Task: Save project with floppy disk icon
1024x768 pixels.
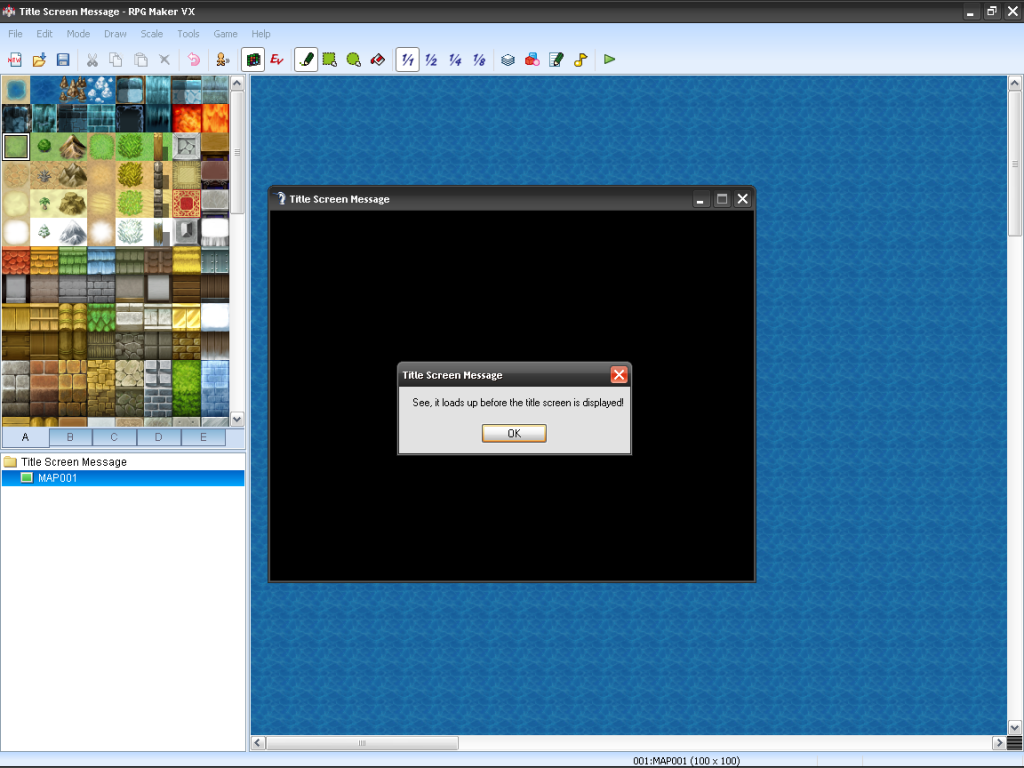Action: tap(63, 60)
